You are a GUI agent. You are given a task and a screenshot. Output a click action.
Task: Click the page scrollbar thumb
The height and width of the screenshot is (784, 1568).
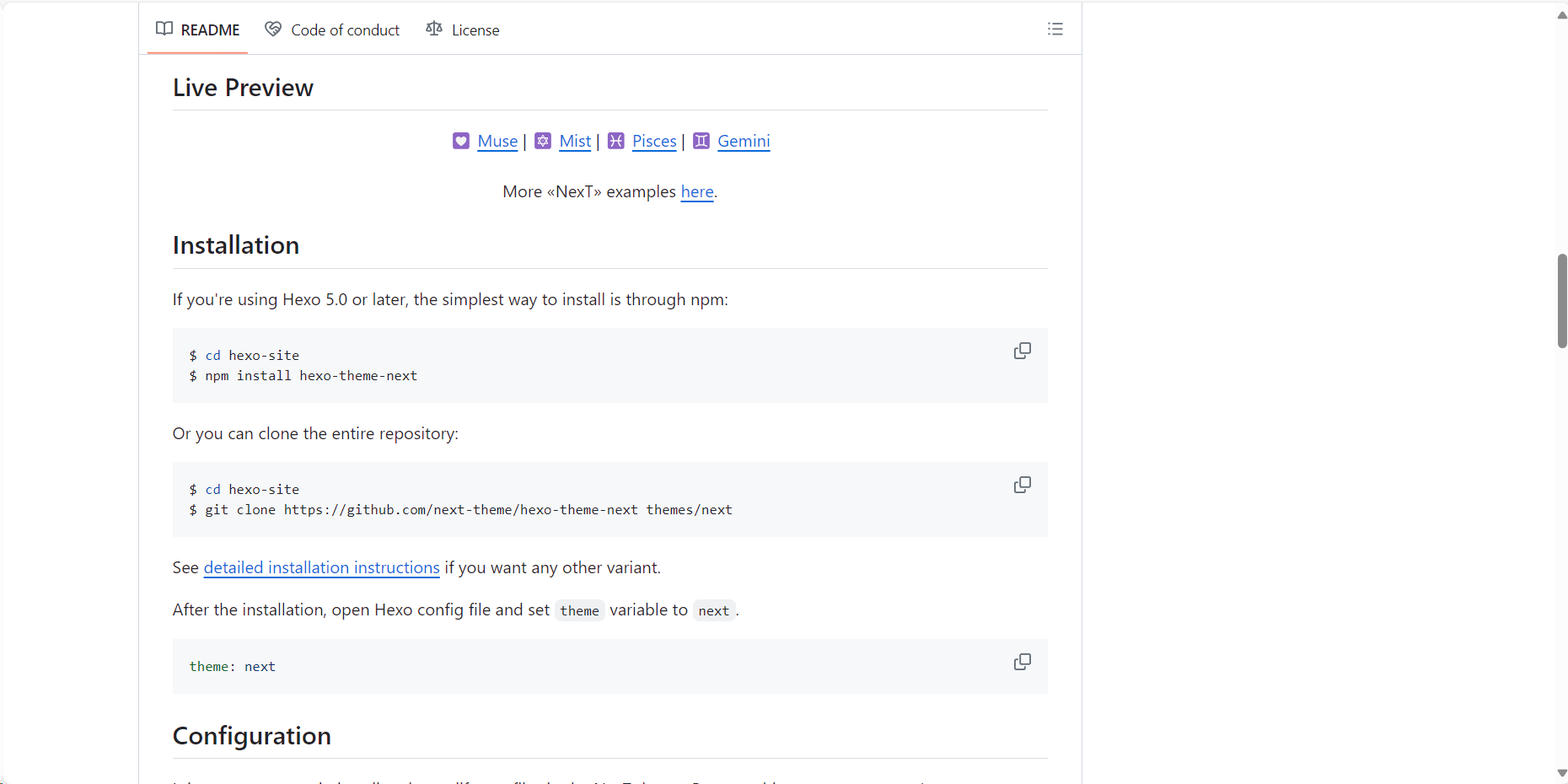[x=1562, y=300]
